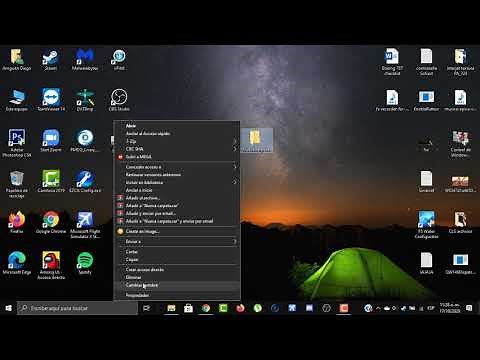This screenshot has height=360, width=480.
Task: Expand the Enviar a submenu
Action: point(177,241)
